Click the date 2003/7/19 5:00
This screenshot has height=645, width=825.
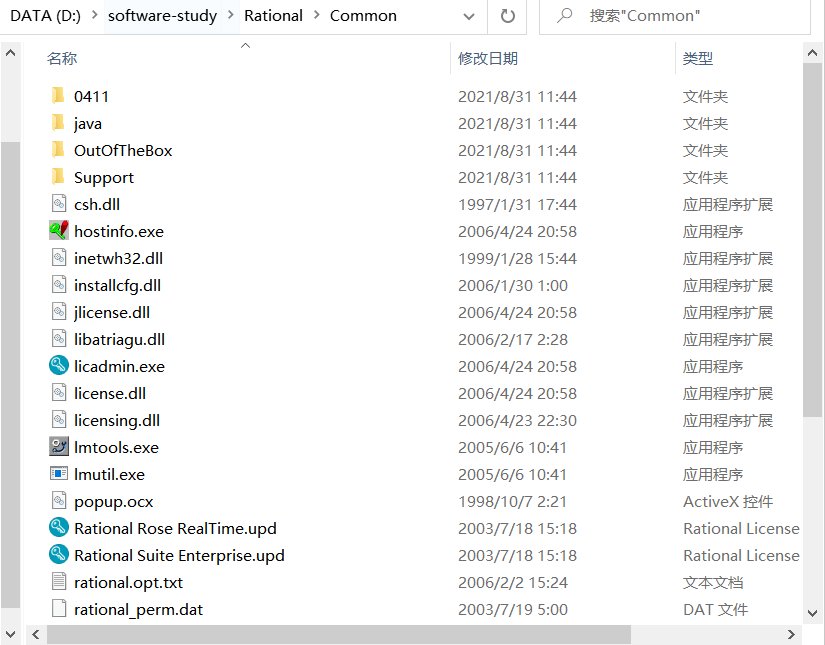(x=513, y=609)
